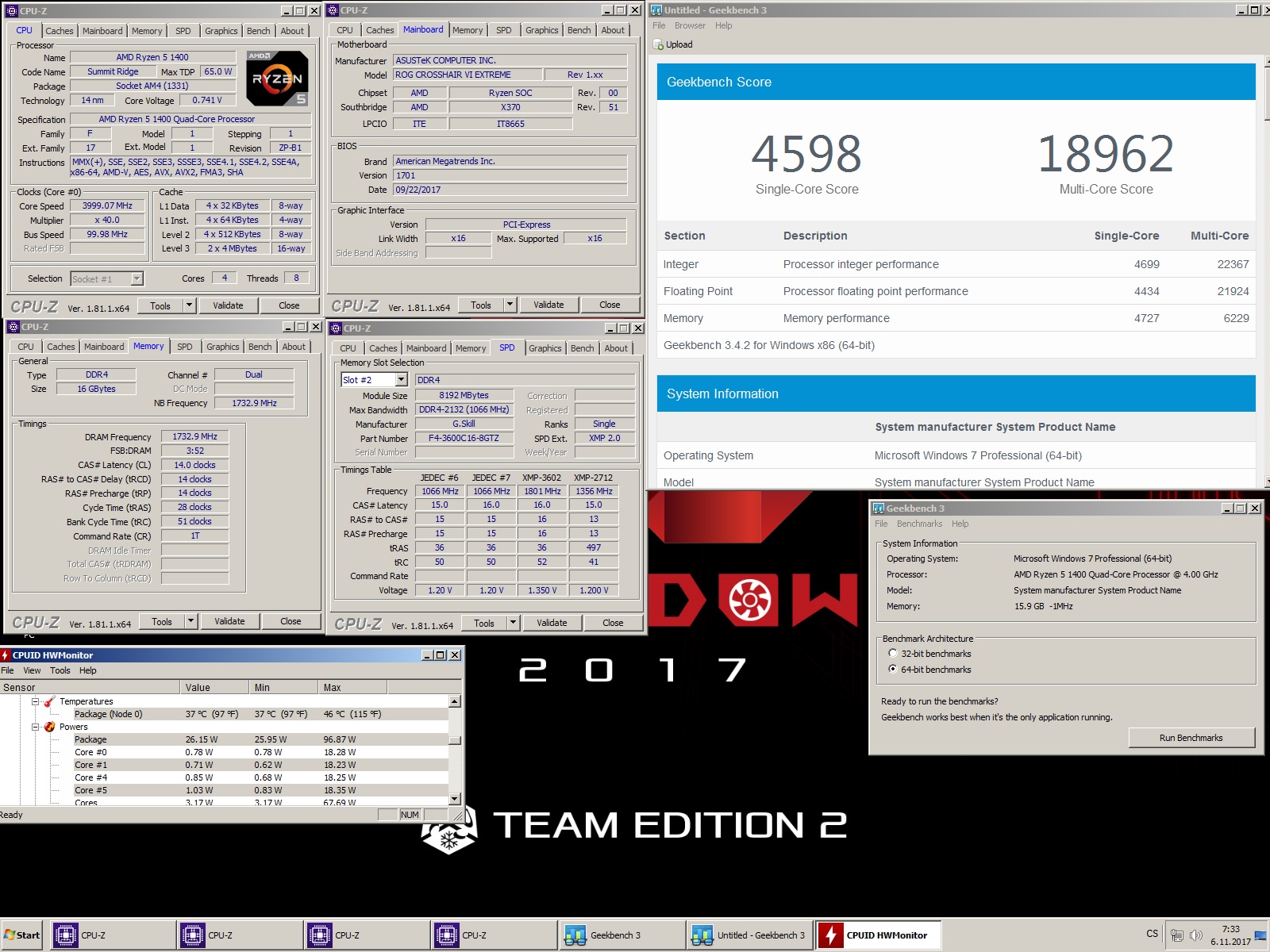Switch to the second CPU-Z taskbar item
1270x952 pixels.
[x=241, y=935]
